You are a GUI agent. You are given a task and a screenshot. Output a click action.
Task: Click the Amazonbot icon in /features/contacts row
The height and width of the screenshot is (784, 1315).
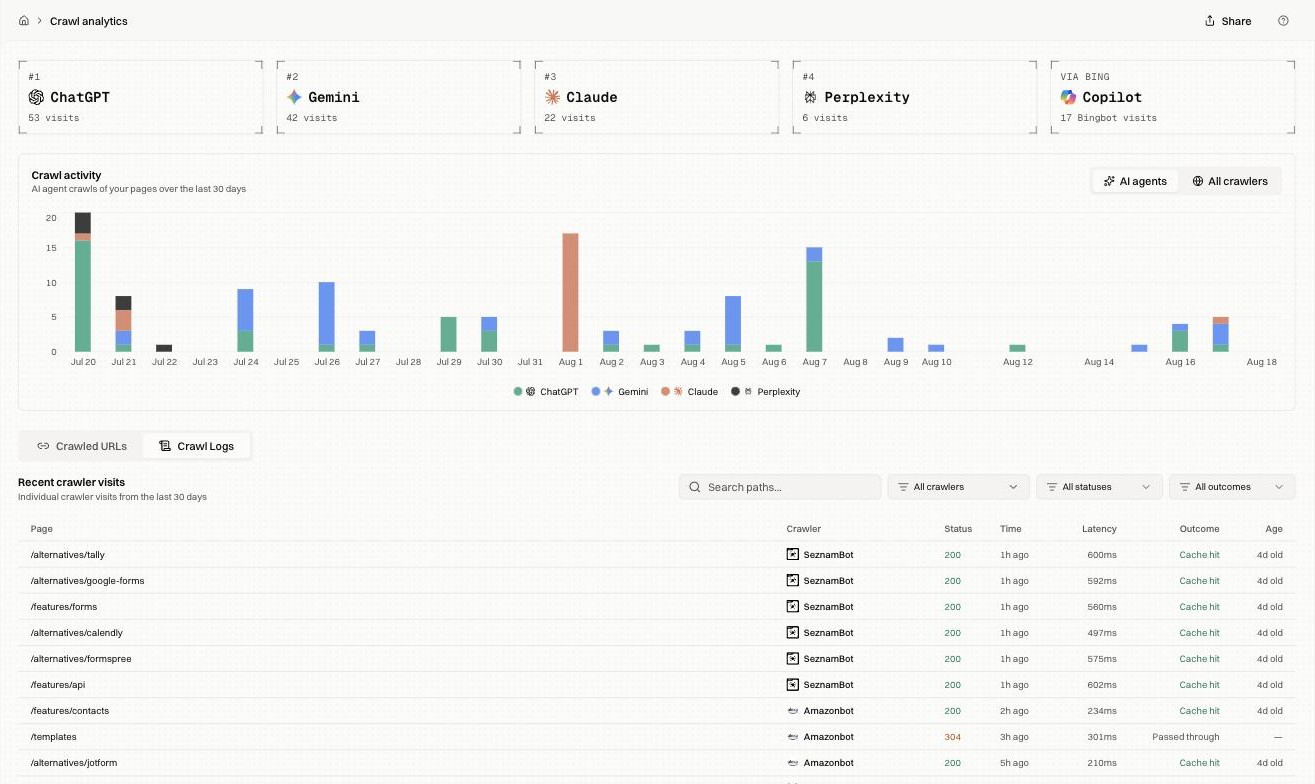point(793,711)
